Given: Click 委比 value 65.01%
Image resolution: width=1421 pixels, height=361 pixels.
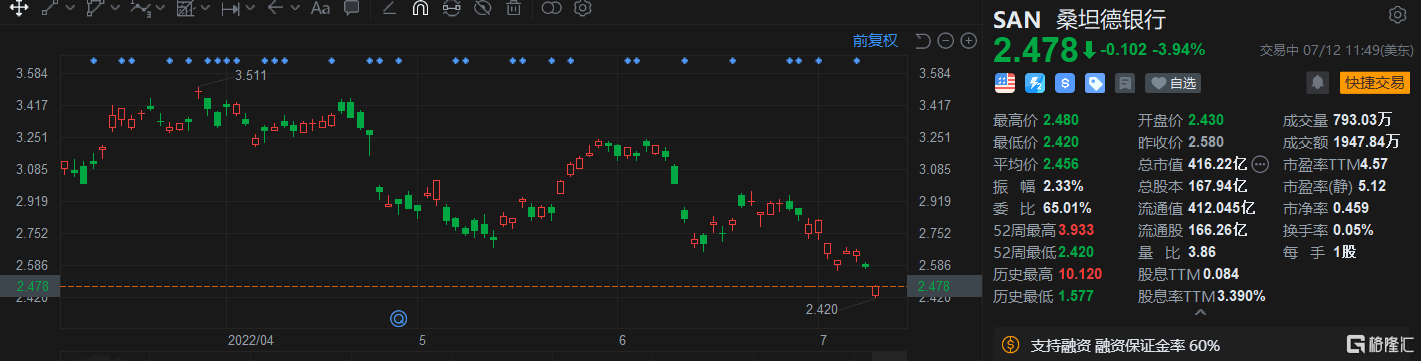Looking at the screenshot, I should click(x=1067, y=208).
